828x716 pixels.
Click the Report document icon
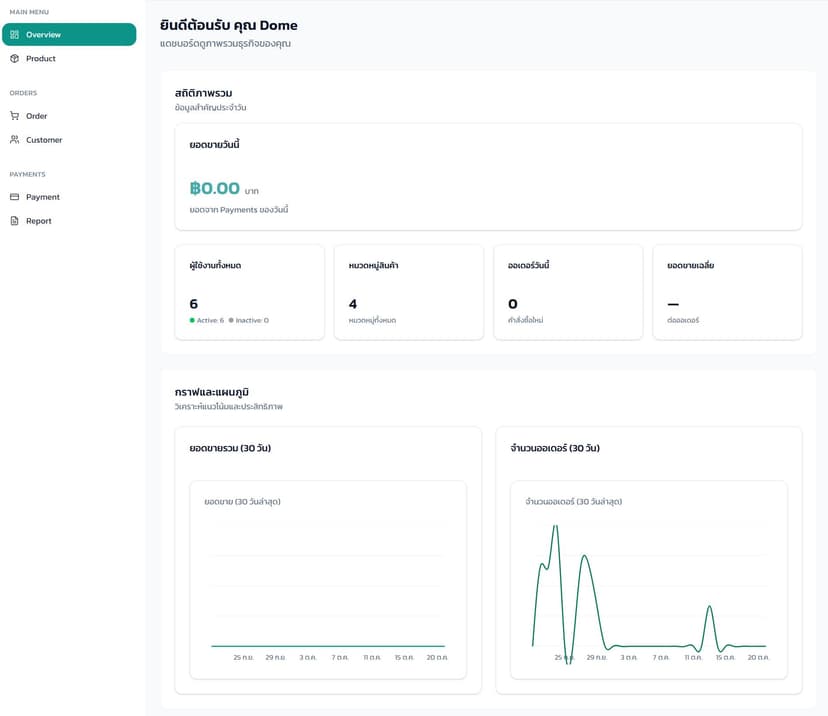pyautogui.click(x=14, y=221)
